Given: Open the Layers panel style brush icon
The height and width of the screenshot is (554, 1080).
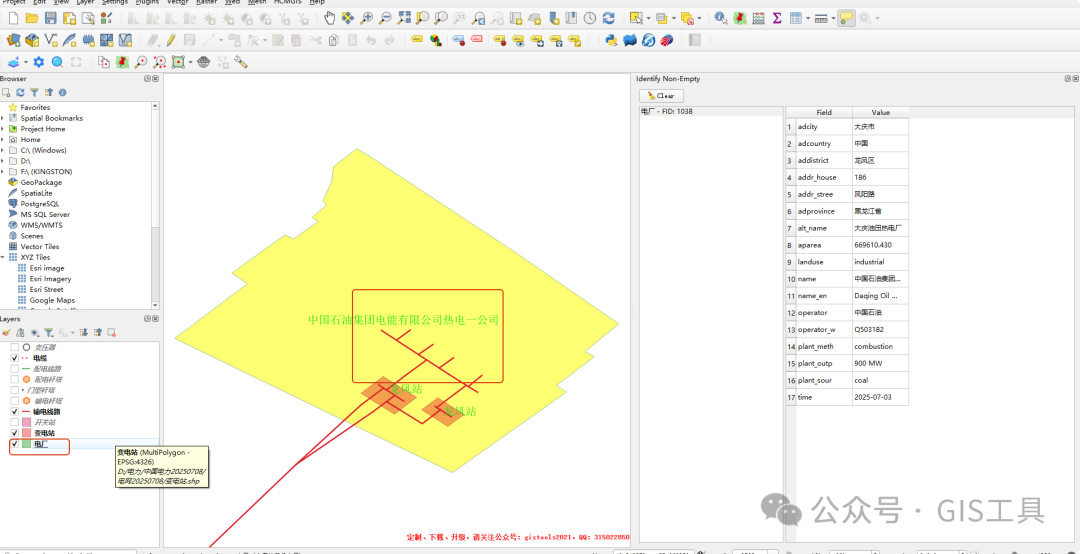Looking at the screenshot, I should click(6, 332).
